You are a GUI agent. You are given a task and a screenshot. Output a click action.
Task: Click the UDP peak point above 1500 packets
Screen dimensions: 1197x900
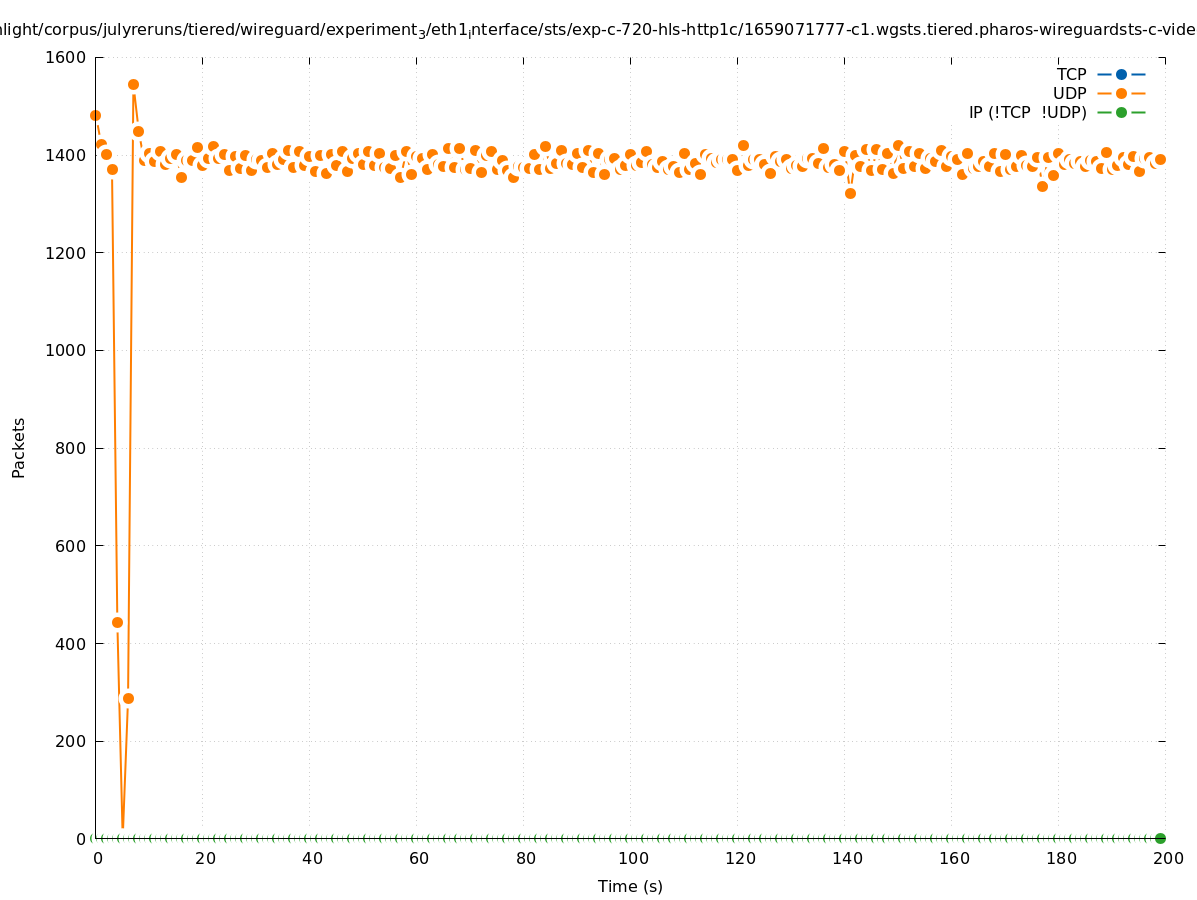coord(133,85)
